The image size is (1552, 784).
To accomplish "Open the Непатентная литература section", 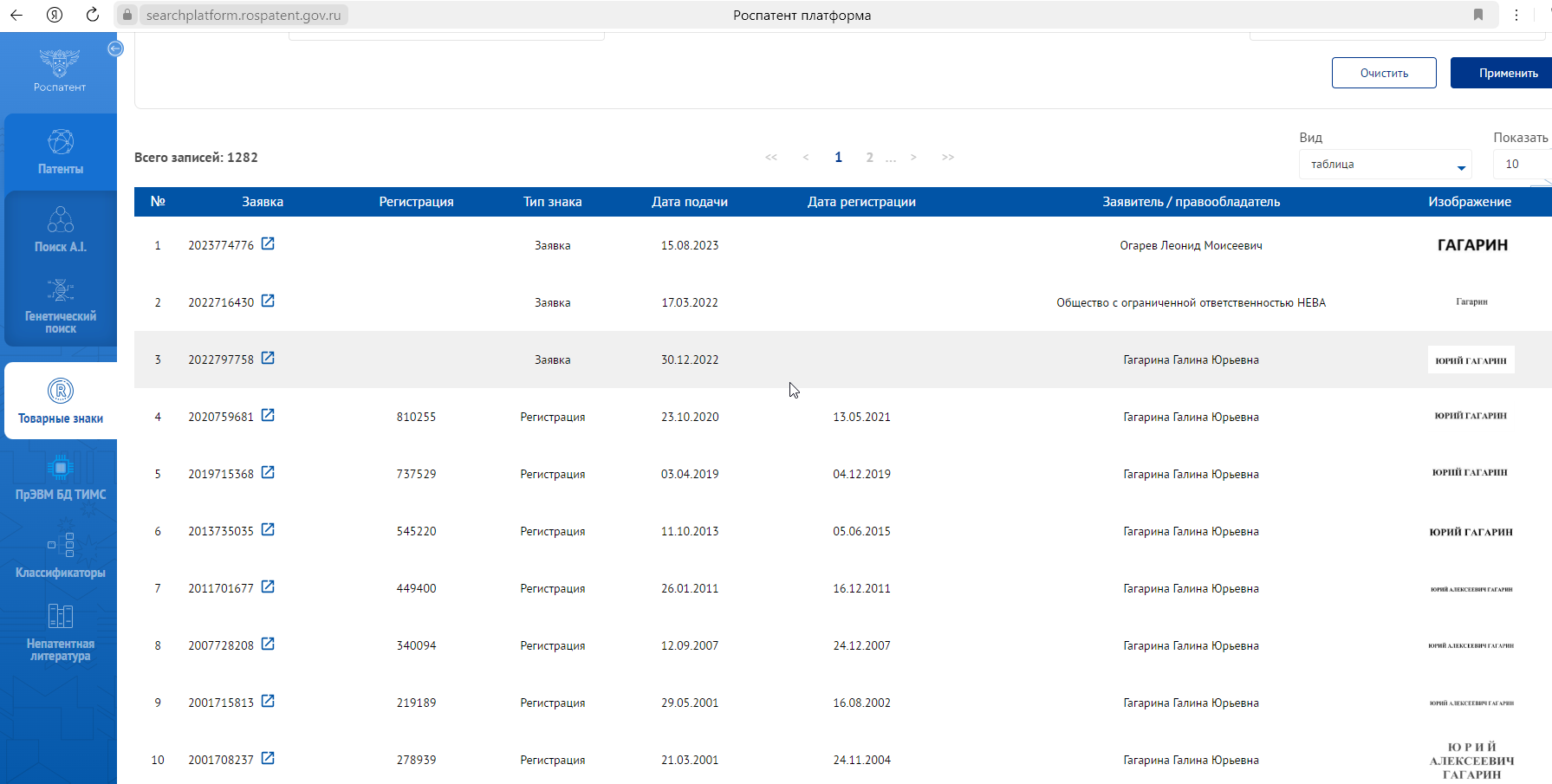I will pyautogui.click(x=61, y=632).
